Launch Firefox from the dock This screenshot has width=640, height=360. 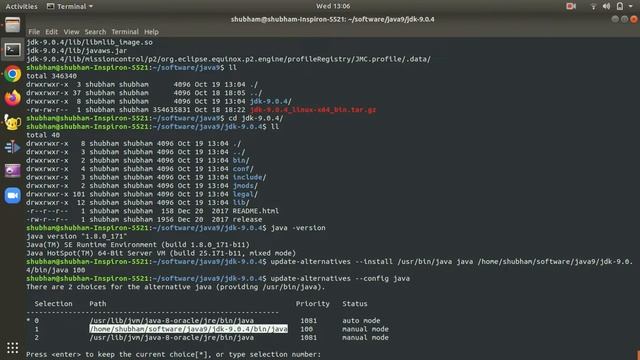[x=12, y=98]
